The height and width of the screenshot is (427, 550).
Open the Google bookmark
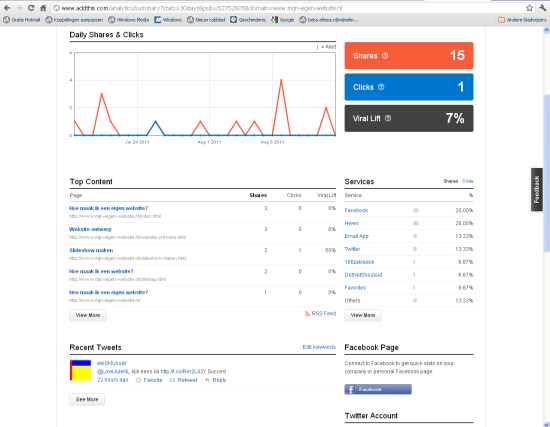[283, 20]
